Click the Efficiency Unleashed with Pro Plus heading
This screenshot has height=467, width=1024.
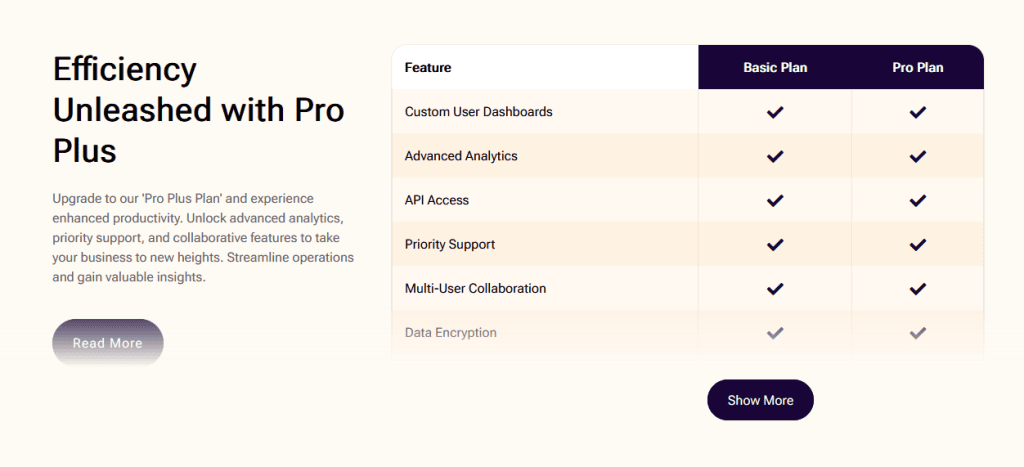pos(198,110)
